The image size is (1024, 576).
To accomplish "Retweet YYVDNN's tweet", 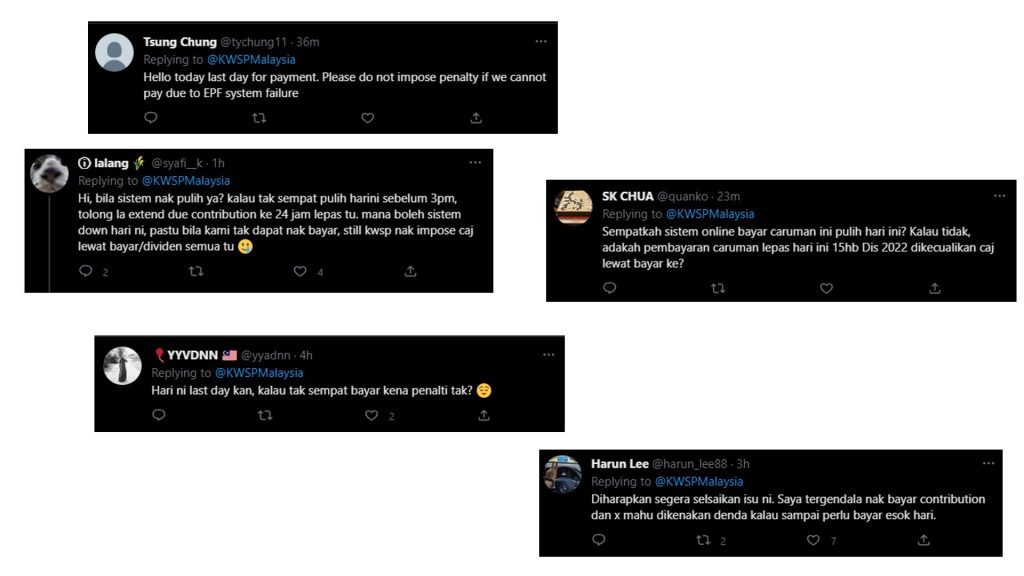I will 264,415.
